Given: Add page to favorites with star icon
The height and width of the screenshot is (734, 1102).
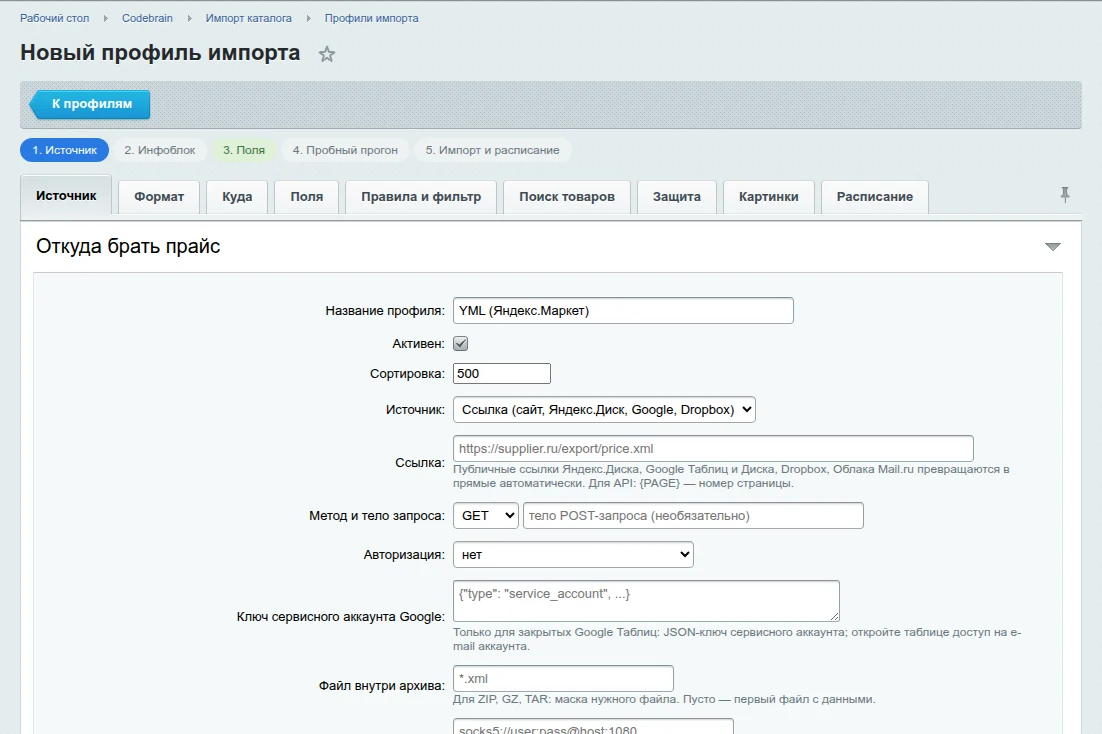Looking at the screenshot, I should [327, 54].
